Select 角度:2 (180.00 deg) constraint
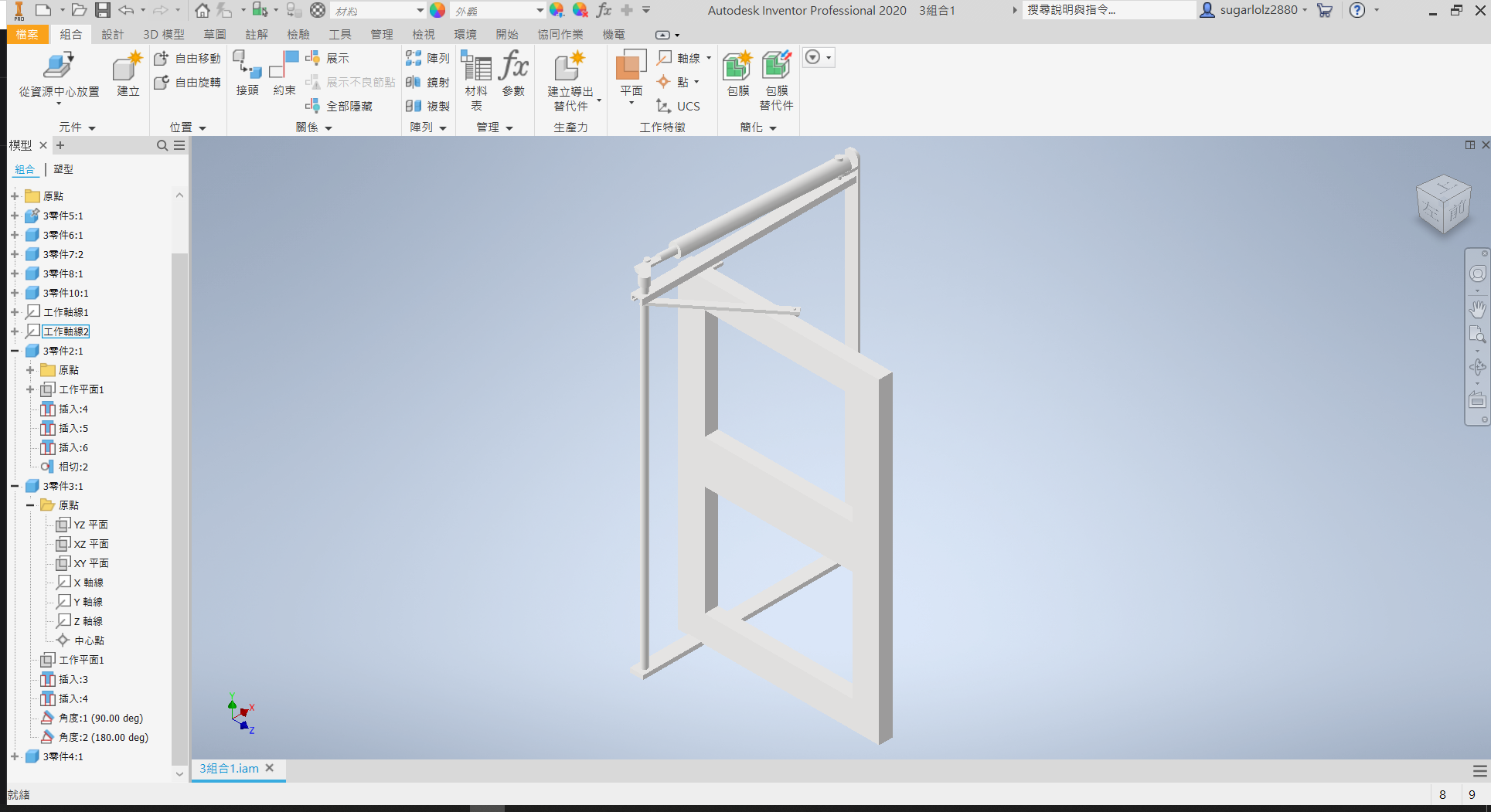 (103, 737)
